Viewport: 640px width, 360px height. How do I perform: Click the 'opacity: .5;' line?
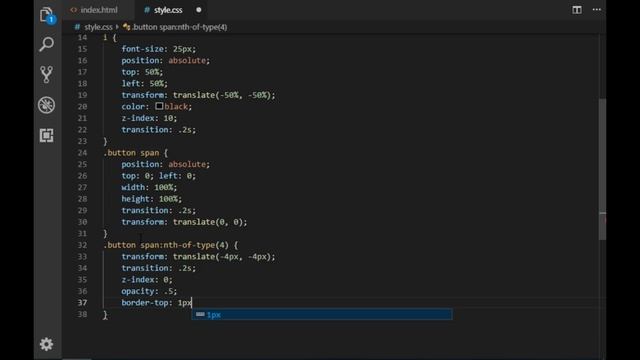click(149, 291)
